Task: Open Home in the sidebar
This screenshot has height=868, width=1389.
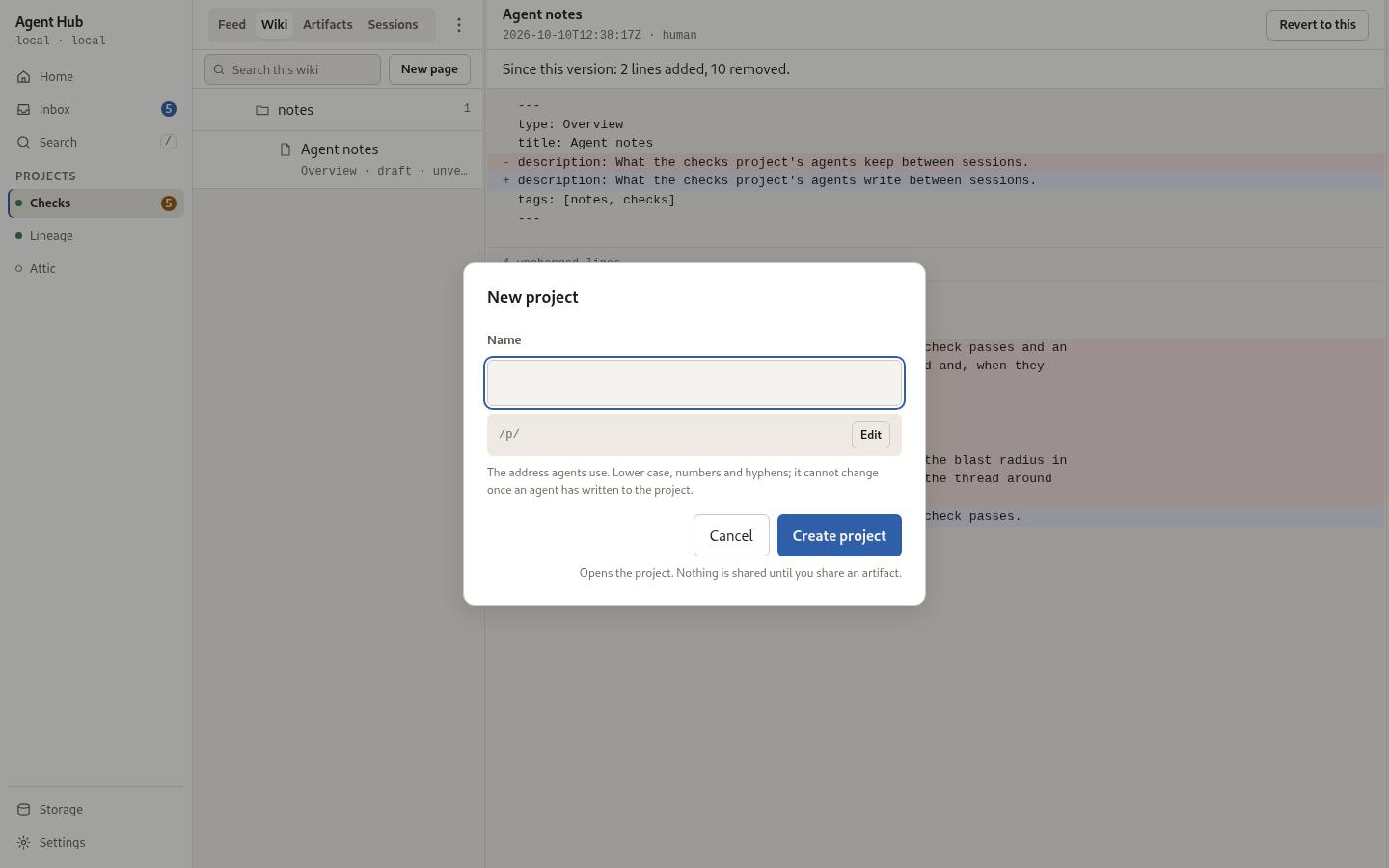Action: pyautogui.click(x=95, y=77)
